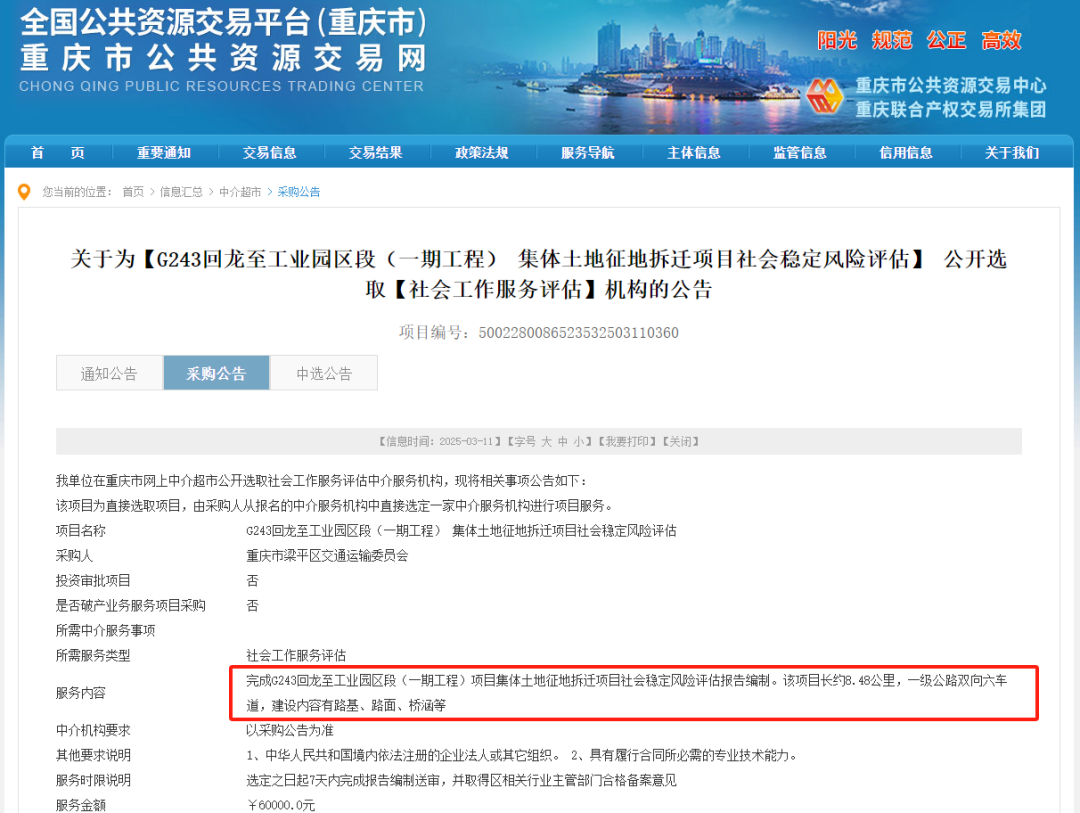The image size is (1080, 813).
Task: Select 交易结果 in the navigation bar
Action: coord(375,153)
